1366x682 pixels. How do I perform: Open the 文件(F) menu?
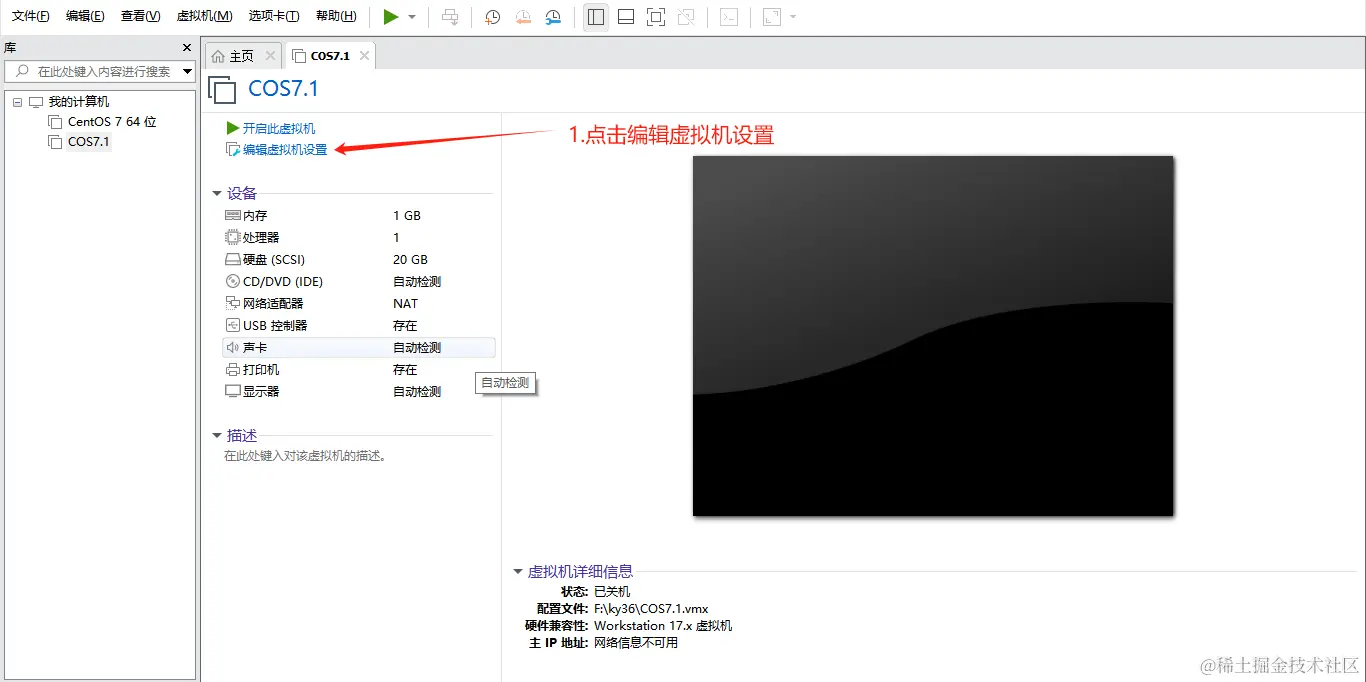[31, 16]
